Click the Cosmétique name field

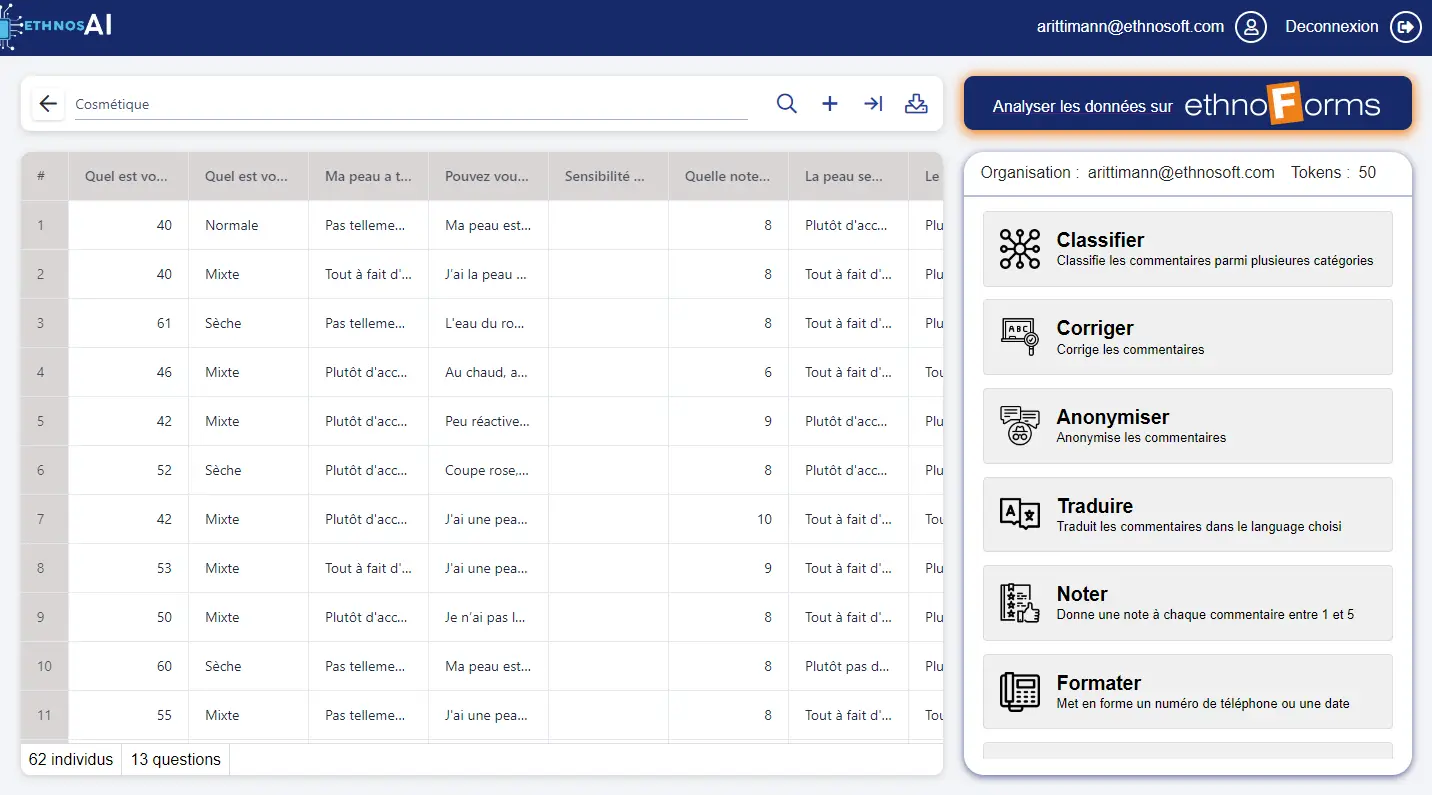pos(411,104)
